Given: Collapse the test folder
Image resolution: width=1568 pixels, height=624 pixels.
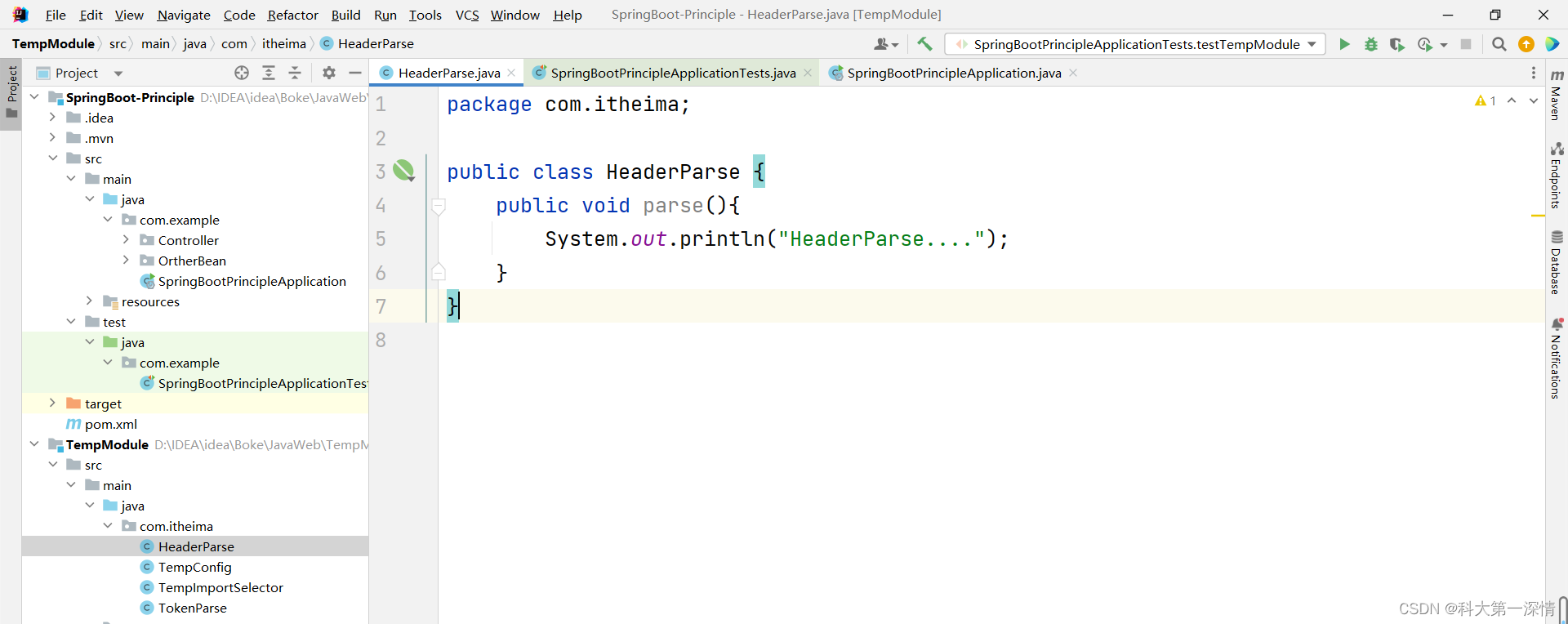Looking at the screenshot, I should pyautogui.click(x=71, y=322).
